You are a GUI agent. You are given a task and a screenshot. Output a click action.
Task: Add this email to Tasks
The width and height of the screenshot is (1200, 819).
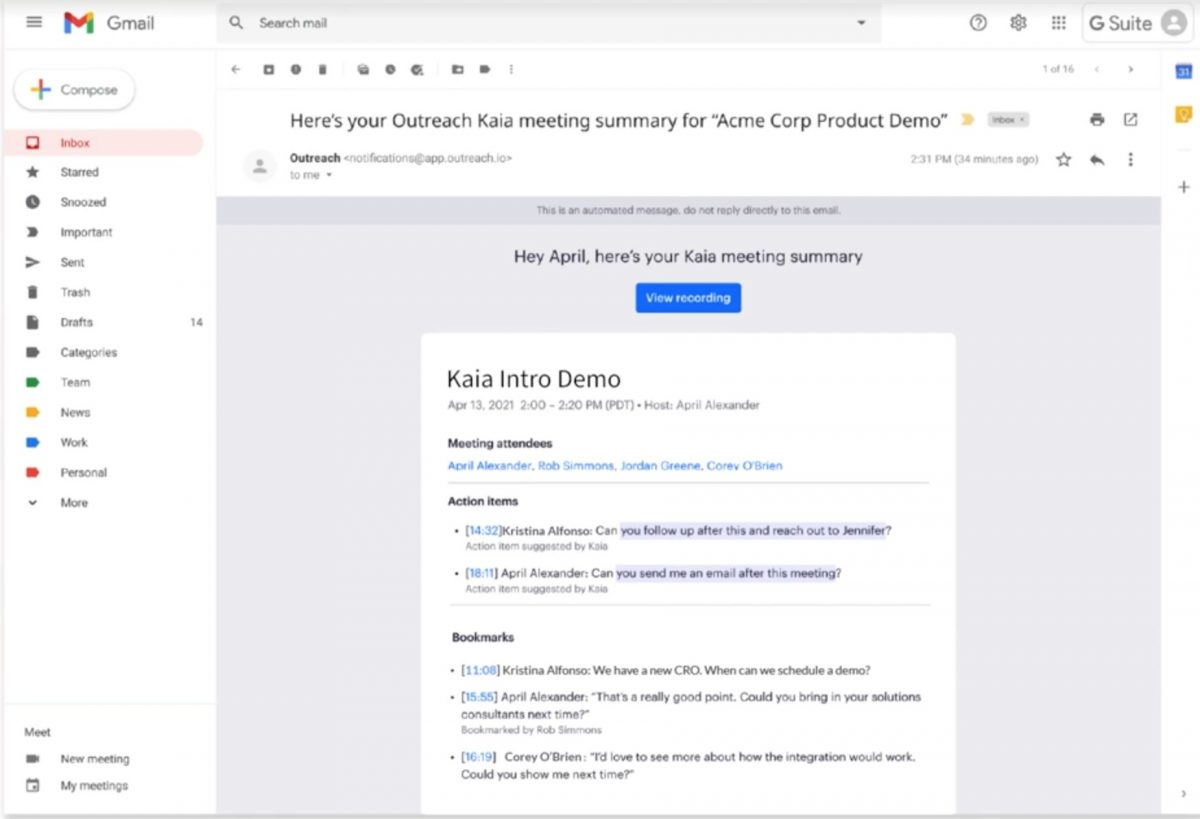(x=417, y=69)
